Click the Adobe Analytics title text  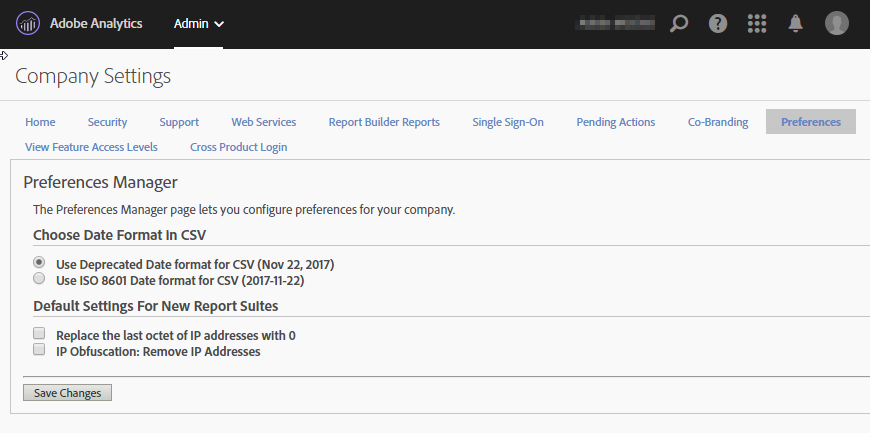coord(96,24)
